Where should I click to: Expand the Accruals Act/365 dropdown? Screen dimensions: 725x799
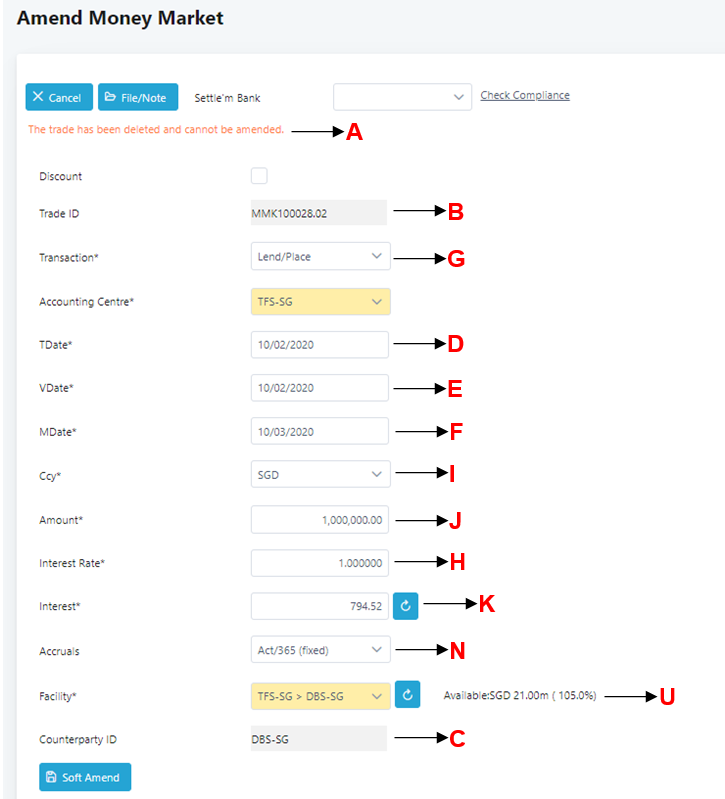tap(320, 651)
